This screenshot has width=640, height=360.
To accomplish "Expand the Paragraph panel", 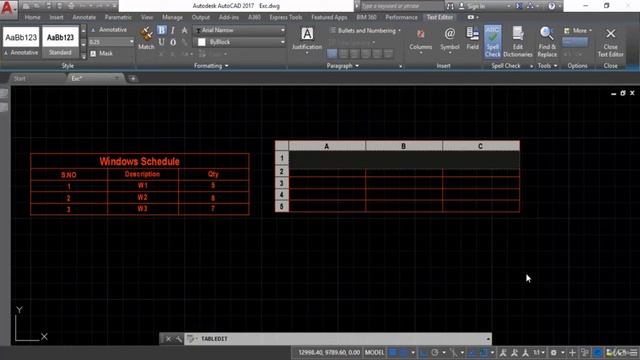I will pos(343,66).
